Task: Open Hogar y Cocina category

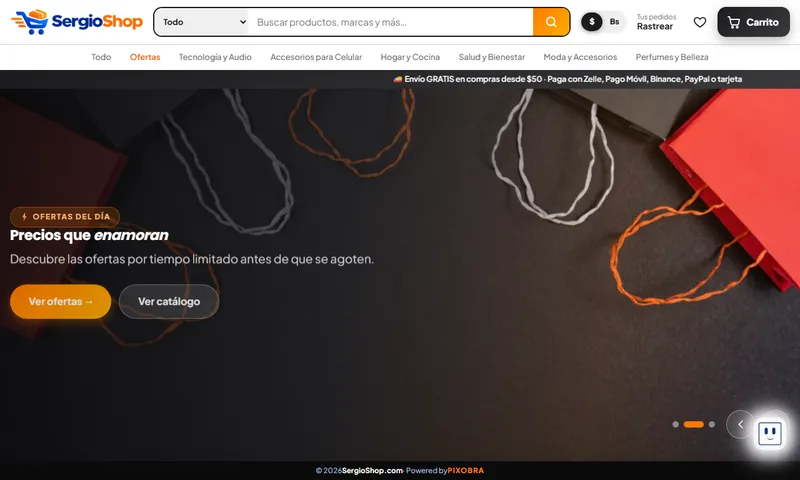Action: pyautogui.click(x=410, y=57)
